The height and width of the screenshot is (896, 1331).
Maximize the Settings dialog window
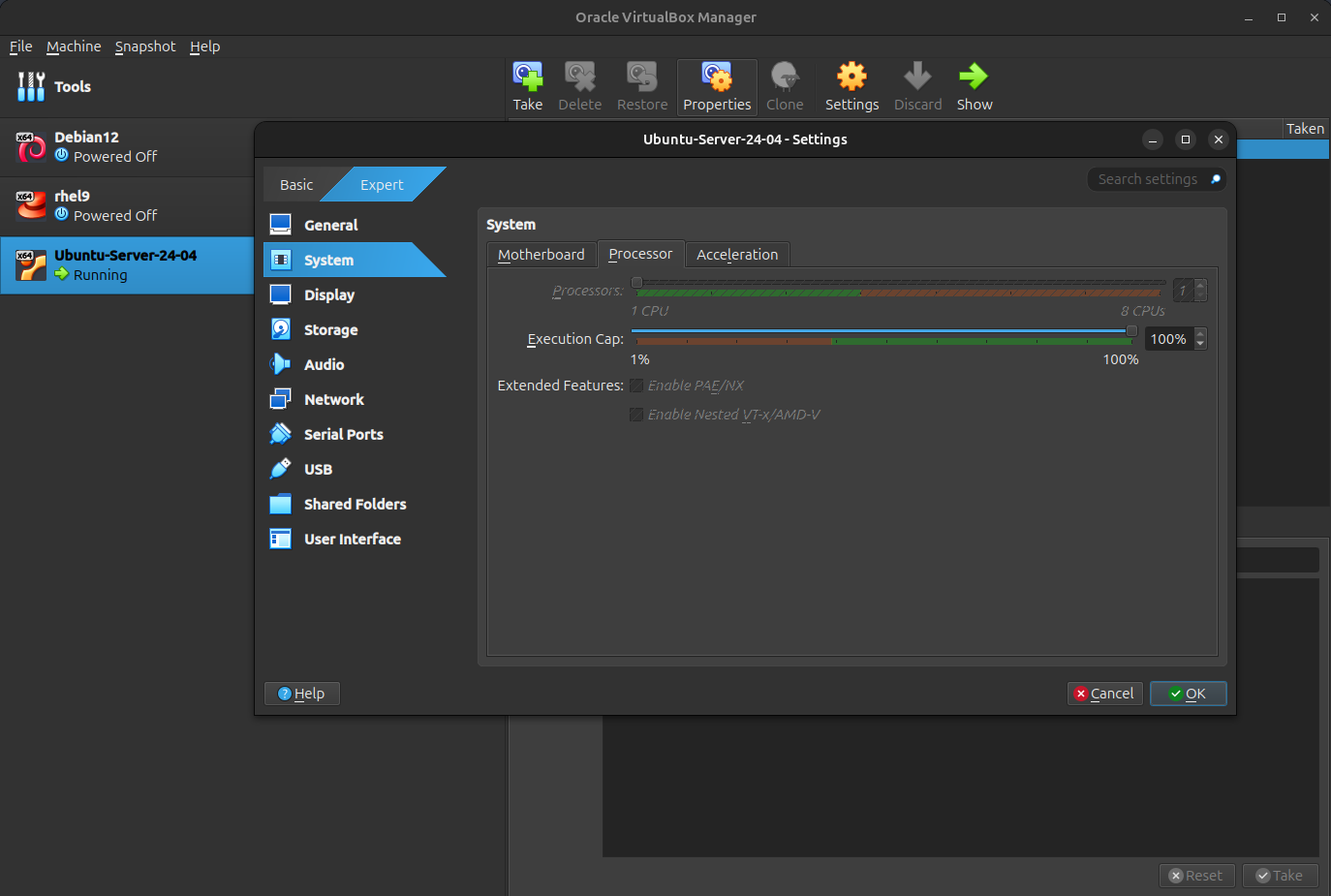pos(1186,139)
